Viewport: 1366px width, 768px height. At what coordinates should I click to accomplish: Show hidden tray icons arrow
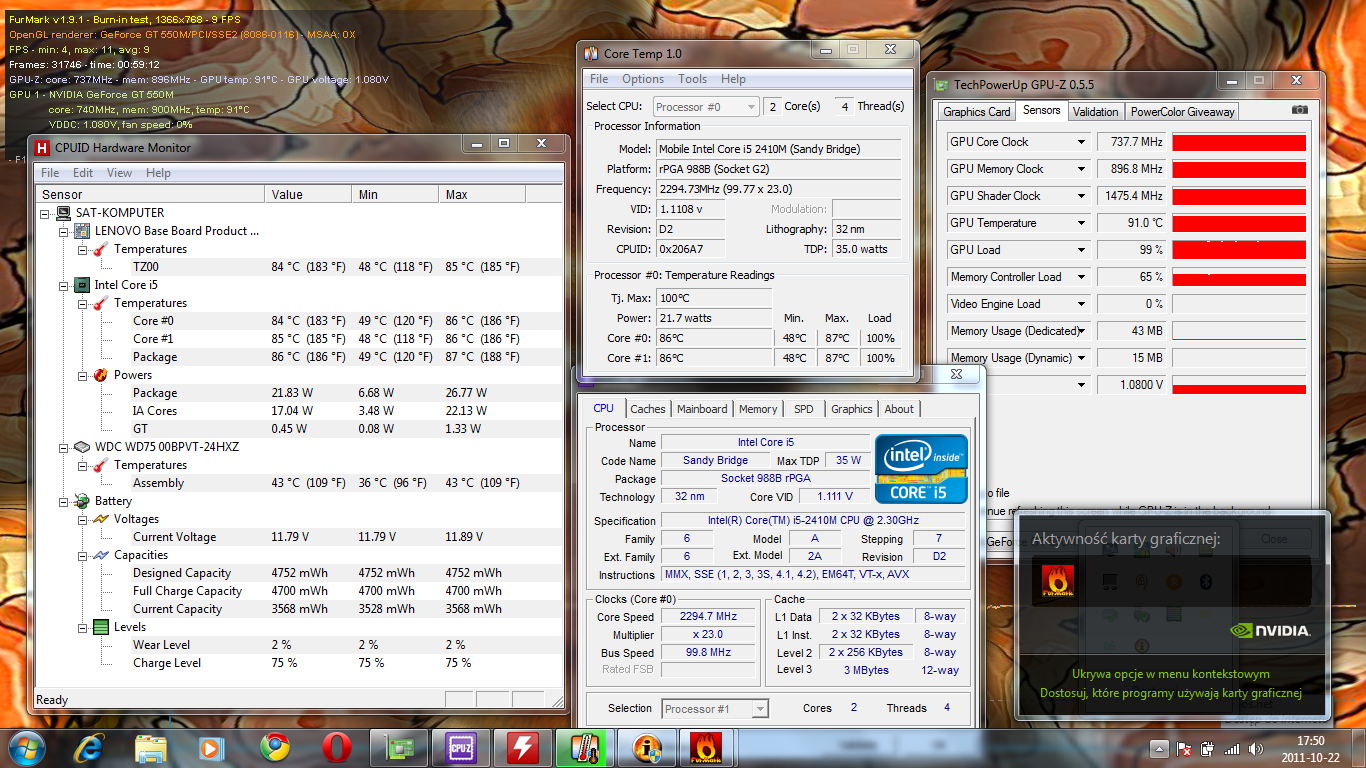1159,748
